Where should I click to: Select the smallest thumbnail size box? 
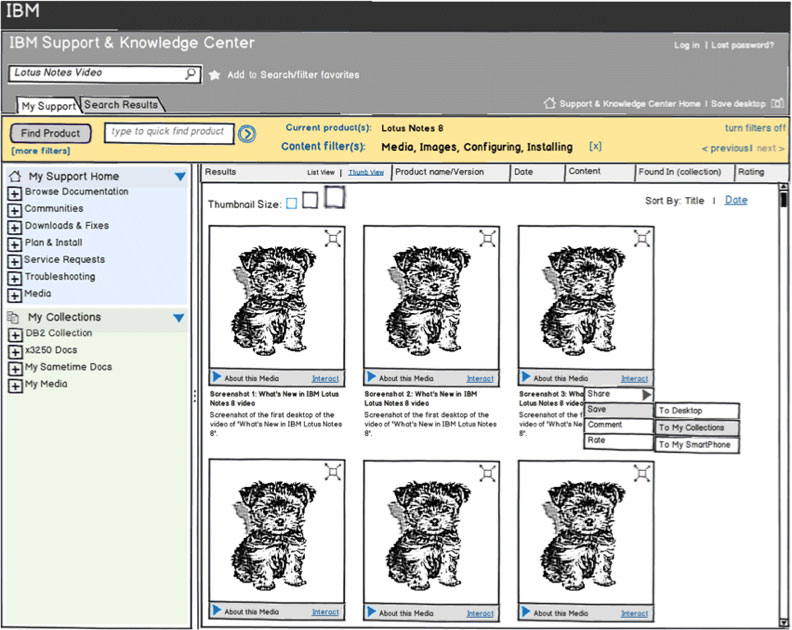pyautogui.click(x=291, y=204)
